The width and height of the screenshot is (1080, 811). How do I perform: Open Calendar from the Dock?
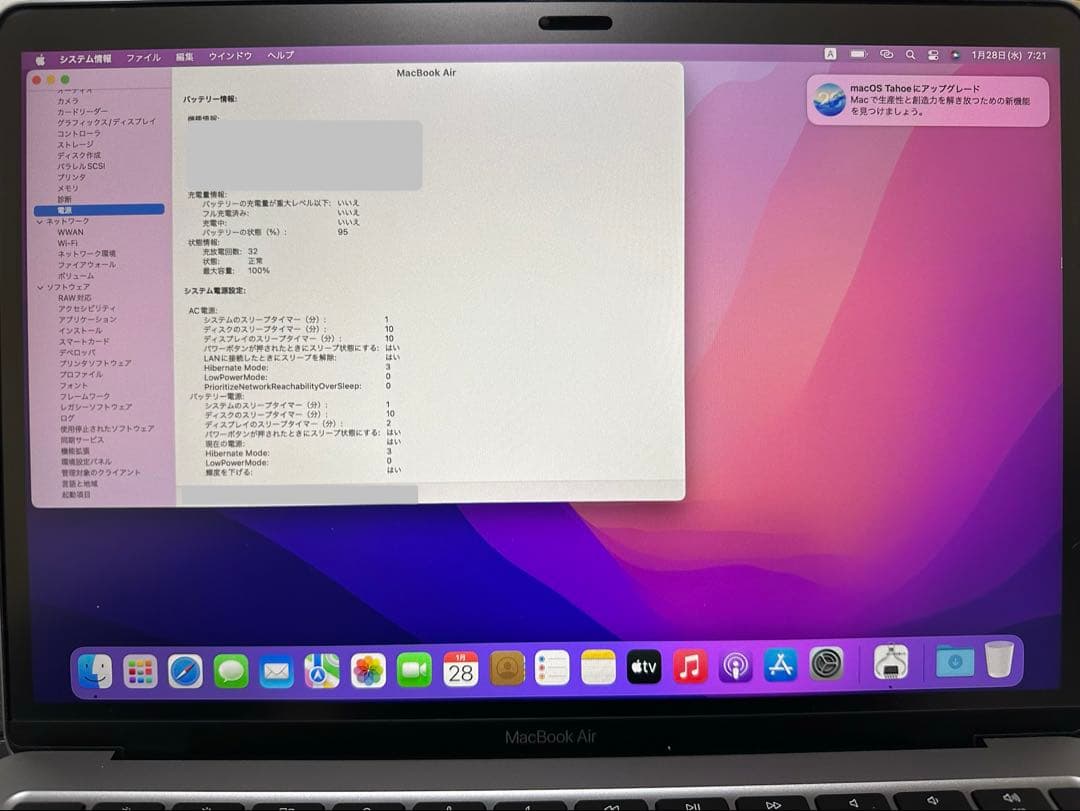coord(461,668)
